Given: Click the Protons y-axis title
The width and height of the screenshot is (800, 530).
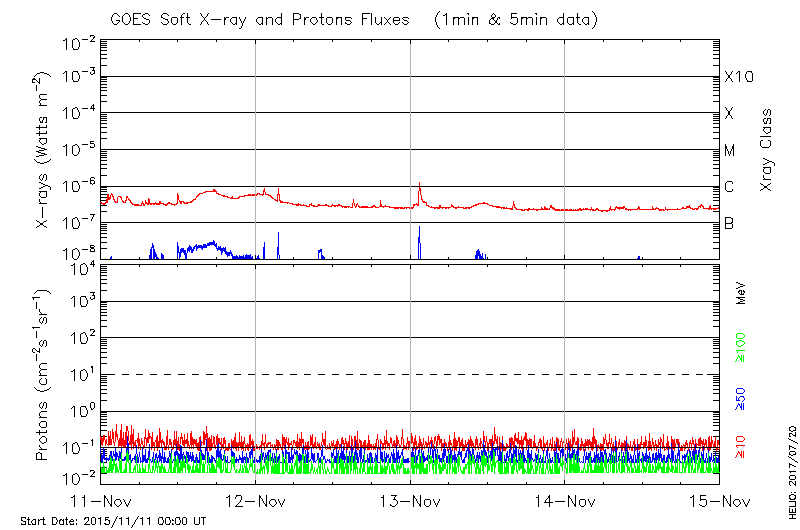Looking at the screenshot, I should pos(44,375).
